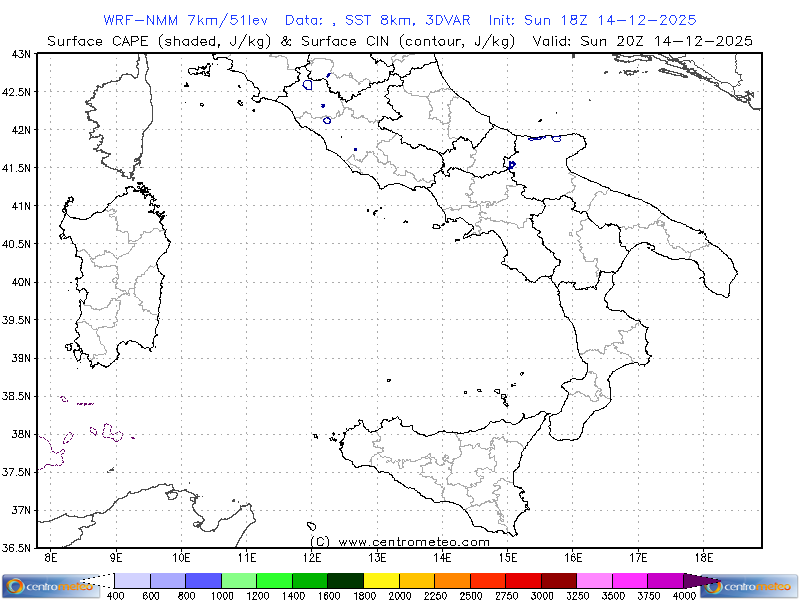This screenshot has width=800, height=600.
Task: Select the dark green 1600-1800 legend swatch
Action: point(346,581)
